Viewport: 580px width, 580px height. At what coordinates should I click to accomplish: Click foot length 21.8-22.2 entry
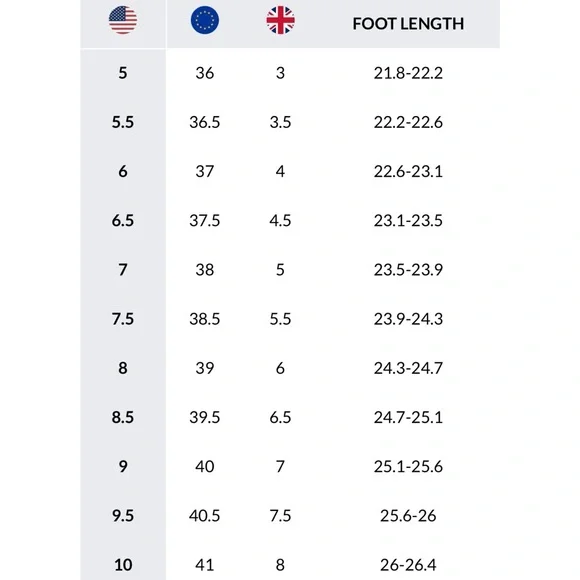[408, 73]
